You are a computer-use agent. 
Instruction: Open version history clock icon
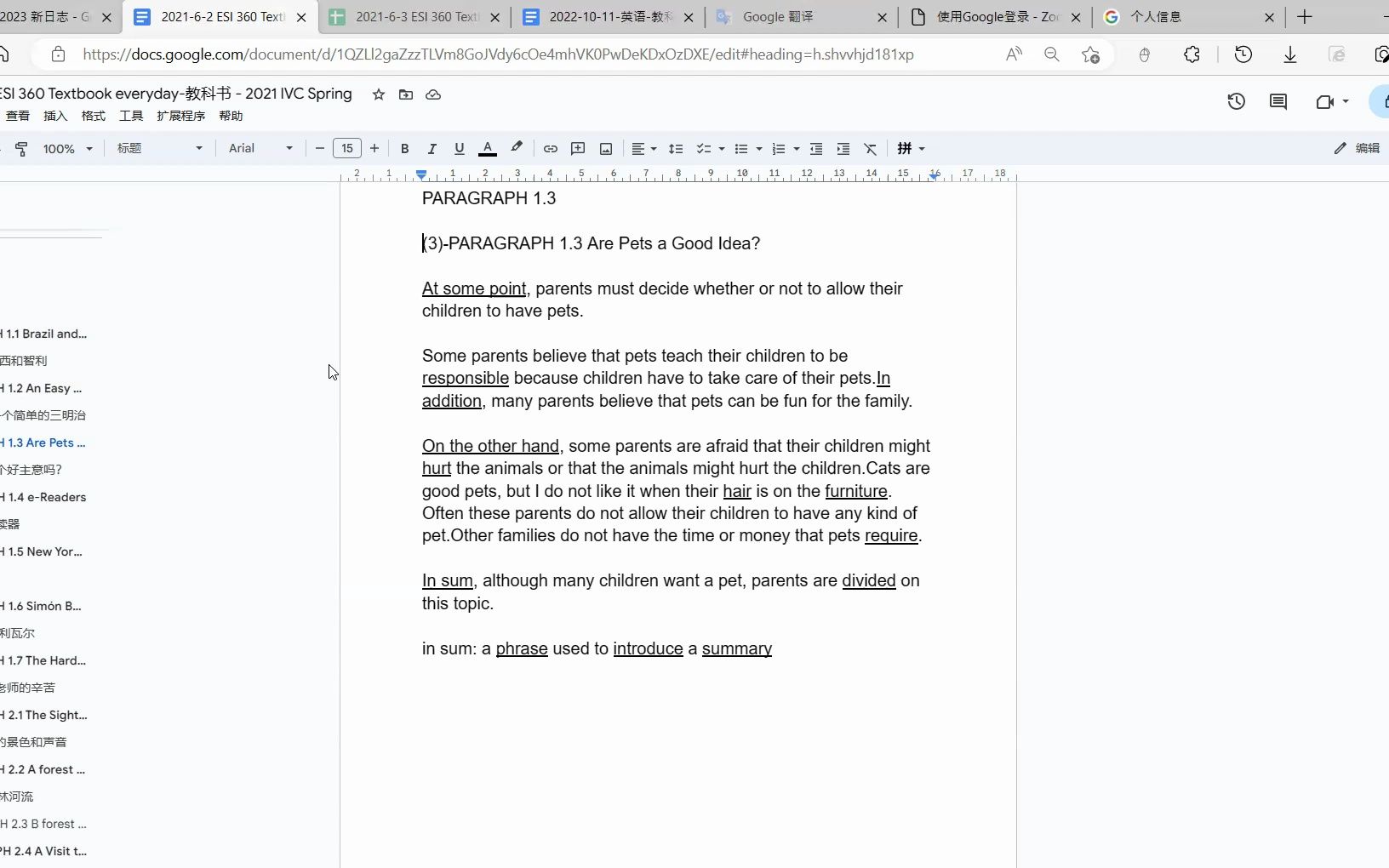coord(1237,102)
